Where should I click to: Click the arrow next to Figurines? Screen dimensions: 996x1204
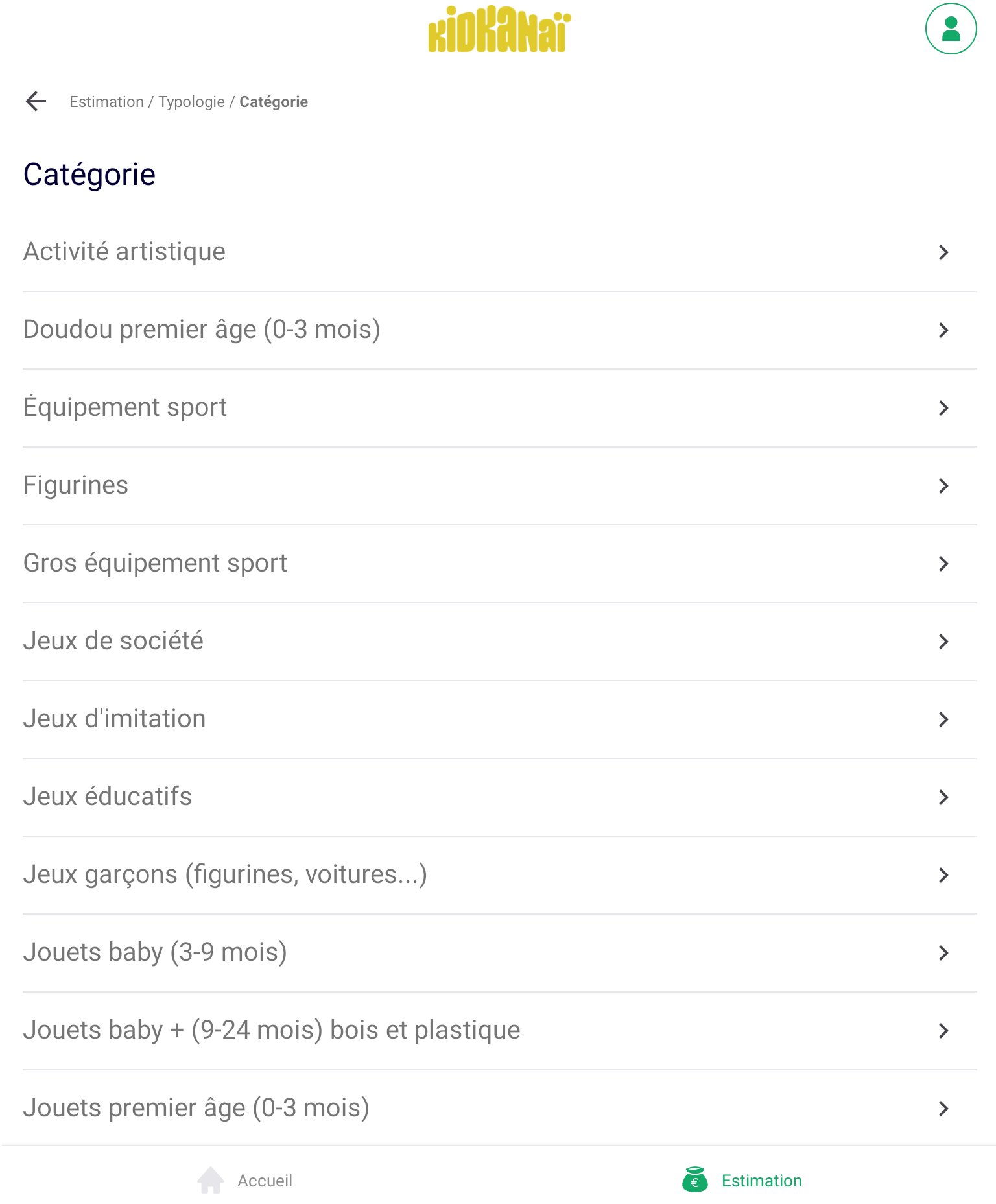[943, 486]
